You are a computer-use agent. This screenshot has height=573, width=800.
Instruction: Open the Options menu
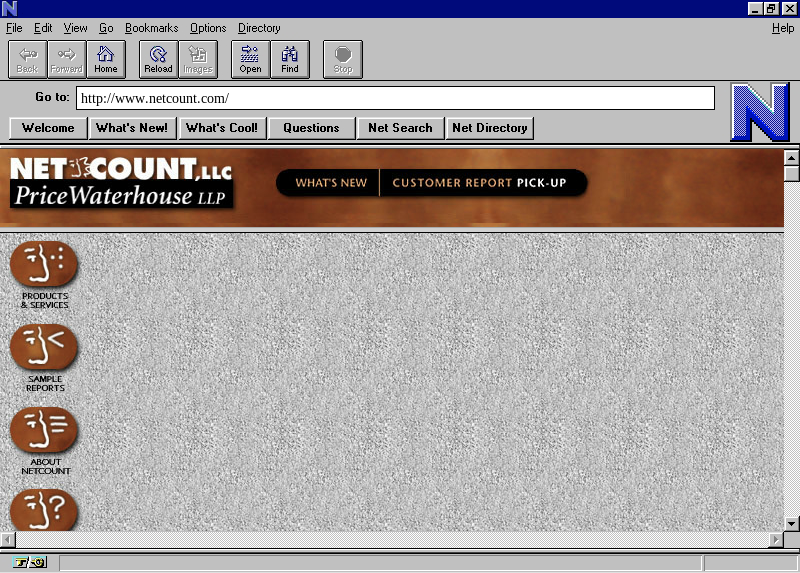click(208, 28)
